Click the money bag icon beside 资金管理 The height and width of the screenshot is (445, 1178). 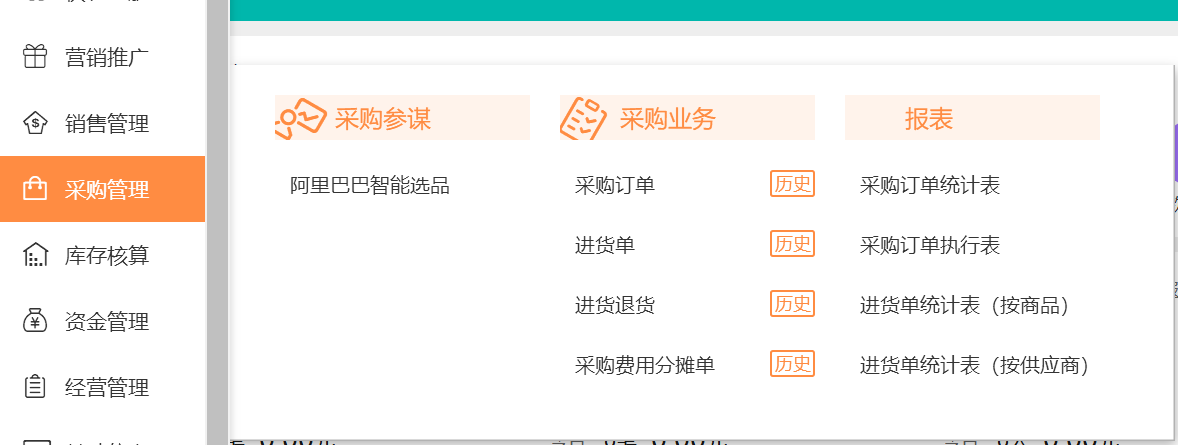[x=35, y=322]
